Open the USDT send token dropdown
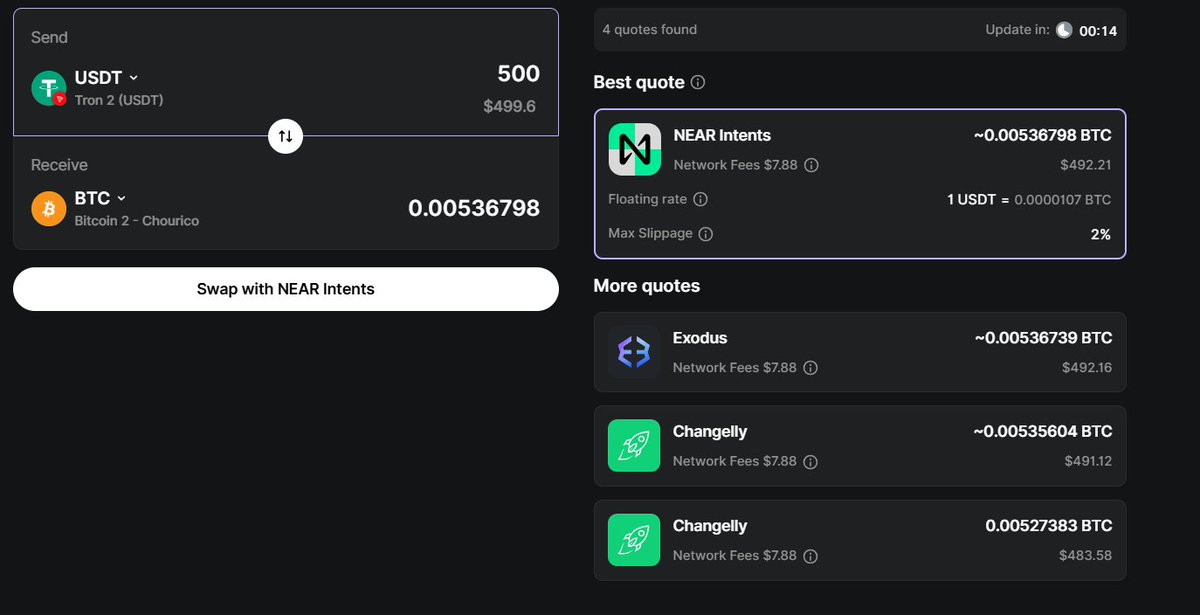 [x=106, y=78]
